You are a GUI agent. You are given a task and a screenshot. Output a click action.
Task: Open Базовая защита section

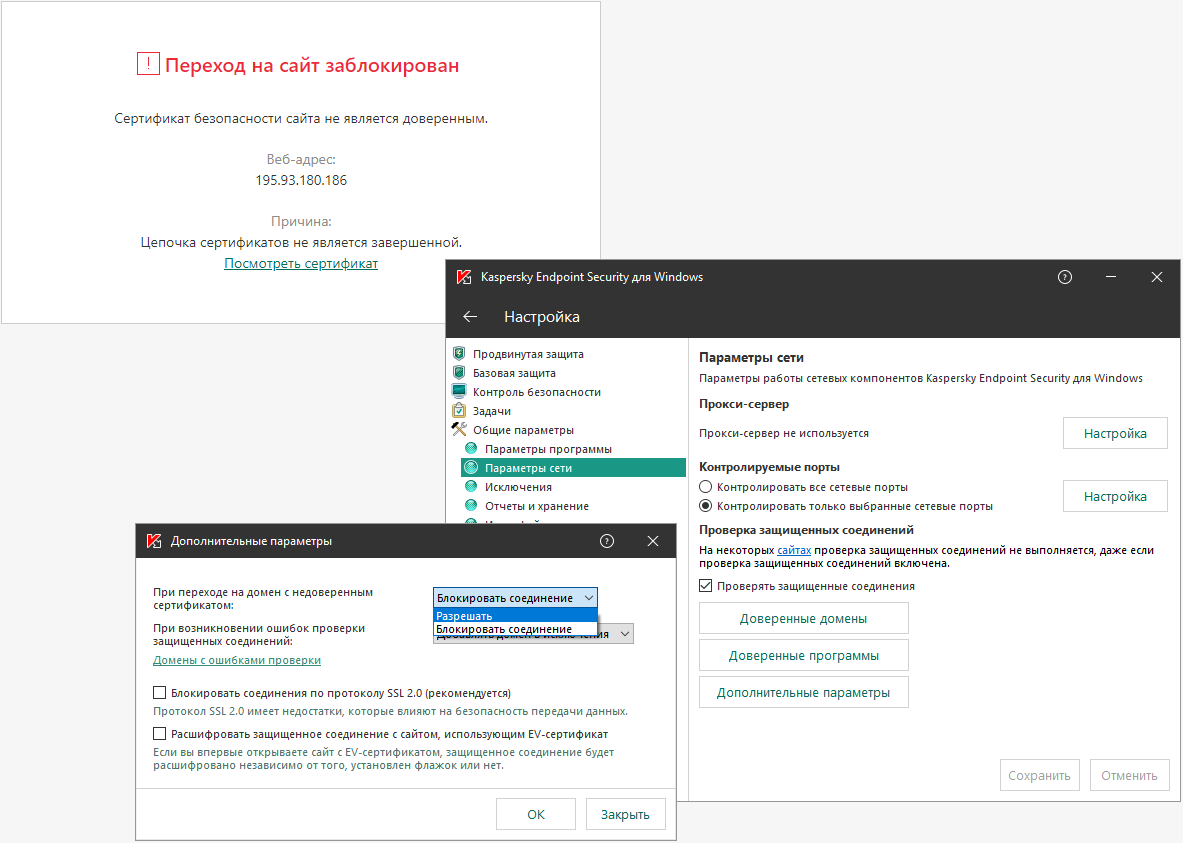coord(514,373)
